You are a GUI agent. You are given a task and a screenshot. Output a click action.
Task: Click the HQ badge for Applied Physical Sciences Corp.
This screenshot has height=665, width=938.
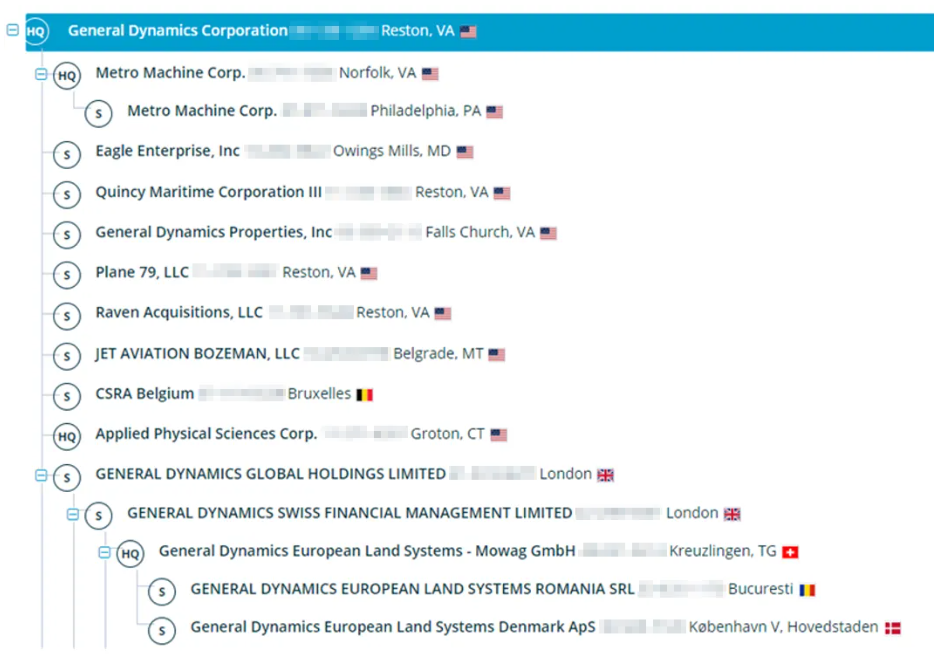pos(67,437)
